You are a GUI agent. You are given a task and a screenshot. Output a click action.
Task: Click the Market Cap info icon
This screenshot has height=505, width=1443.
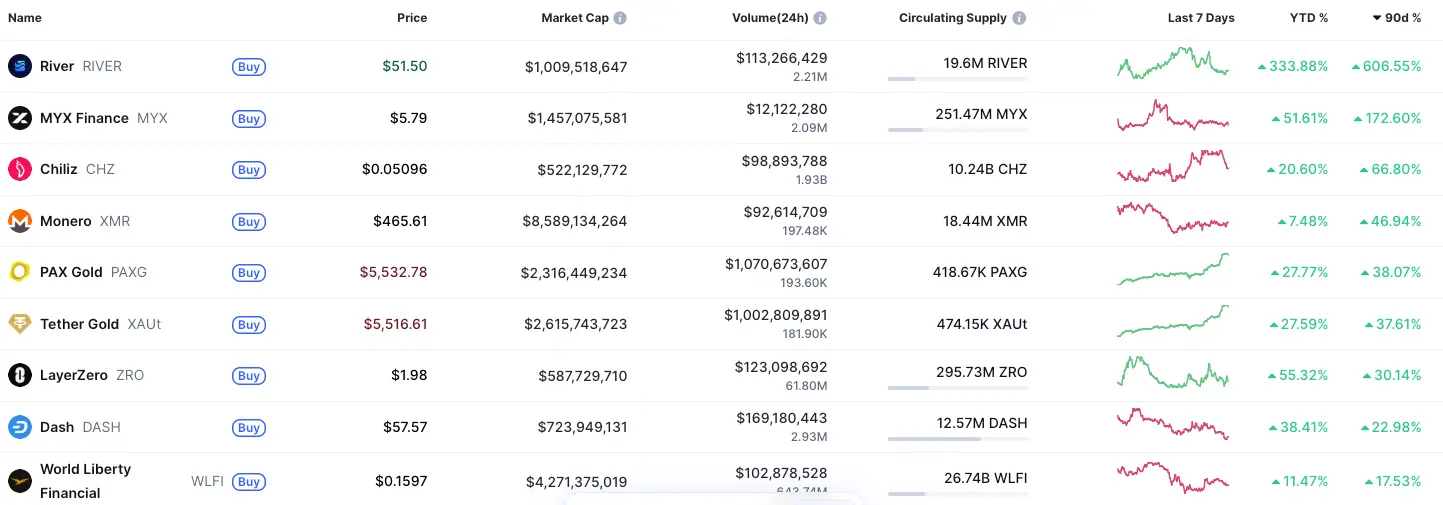[x=620, y=18]
